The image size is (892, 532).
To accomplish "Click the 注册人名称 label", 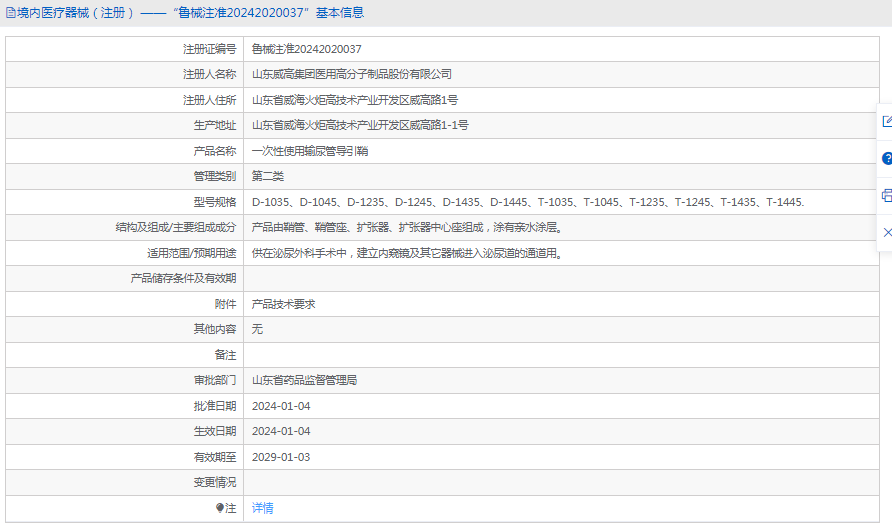I will [209, 75].
